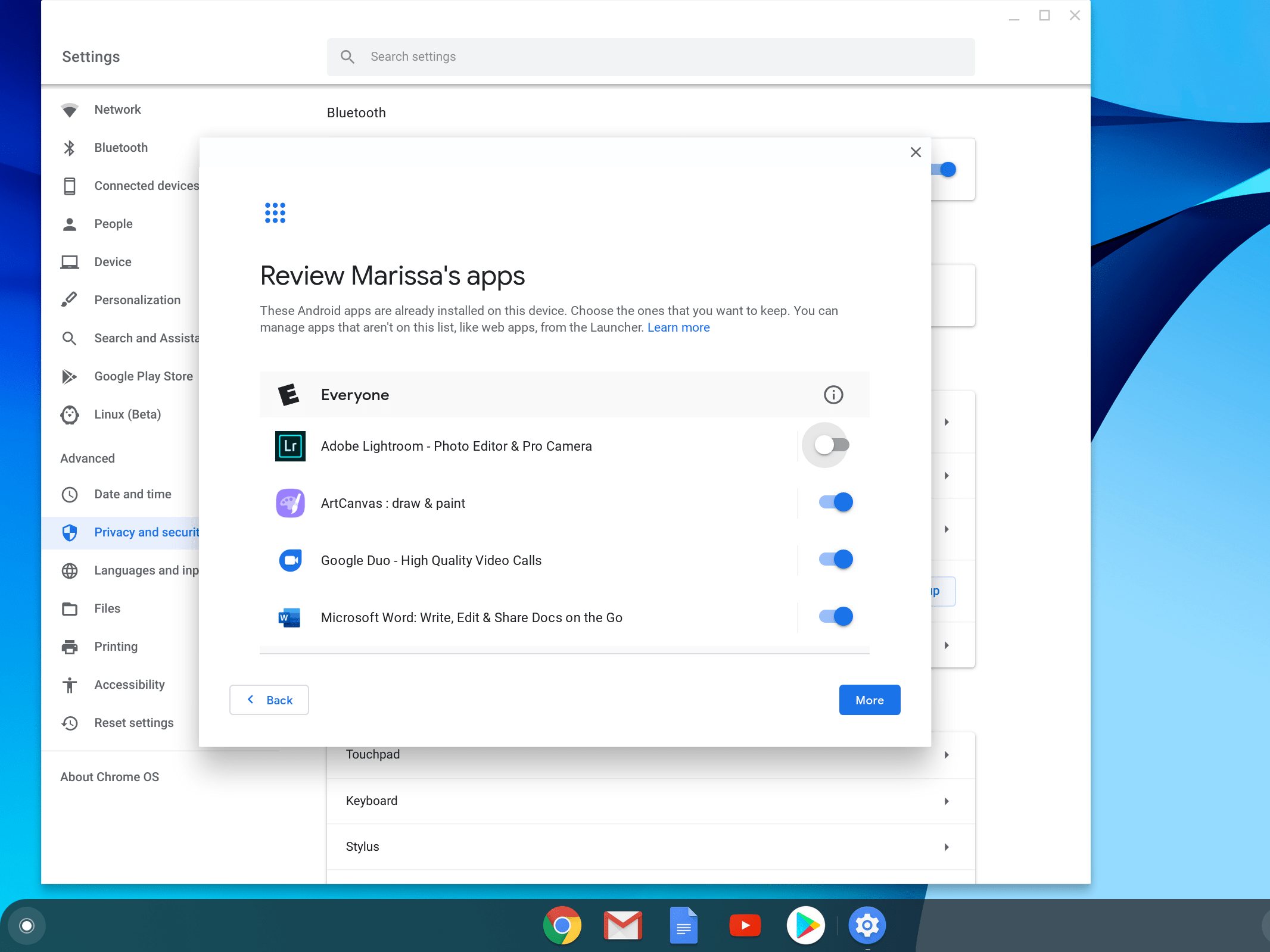The height and width of the screenshot is (952, 1270).
Task: Open Network in the settings sidebar
Action: pyautogui.click(x=117, y=110)
